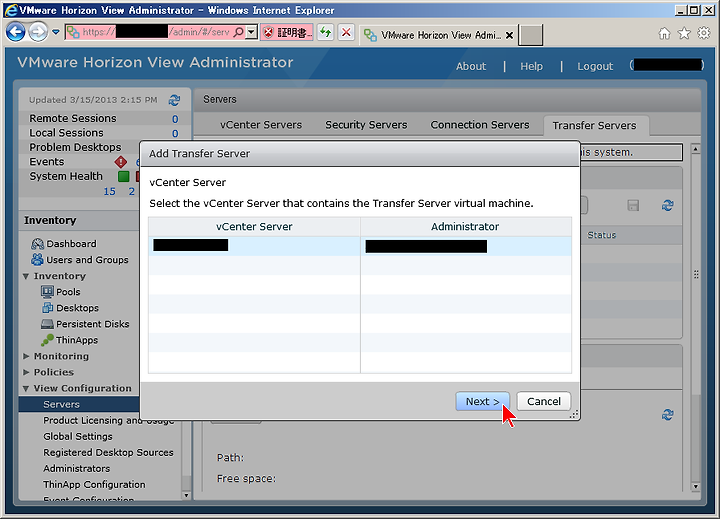Refresh the sidebar status panel
This screenshot has height=519, width=720.
coord(174,100)
